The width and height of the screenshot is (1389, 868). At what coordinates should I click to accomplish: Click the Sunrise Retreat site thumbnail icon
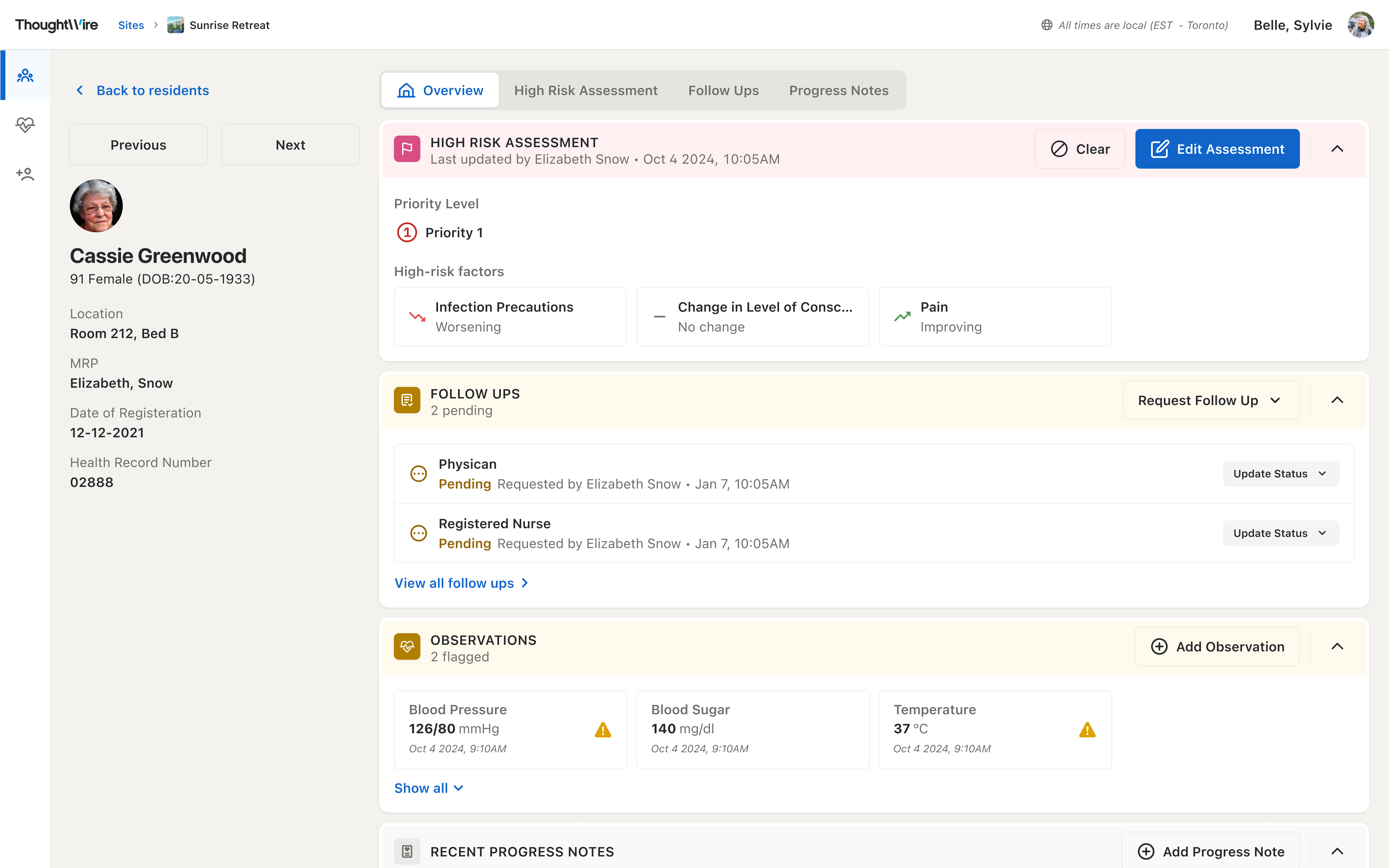(x=176, y=25)
